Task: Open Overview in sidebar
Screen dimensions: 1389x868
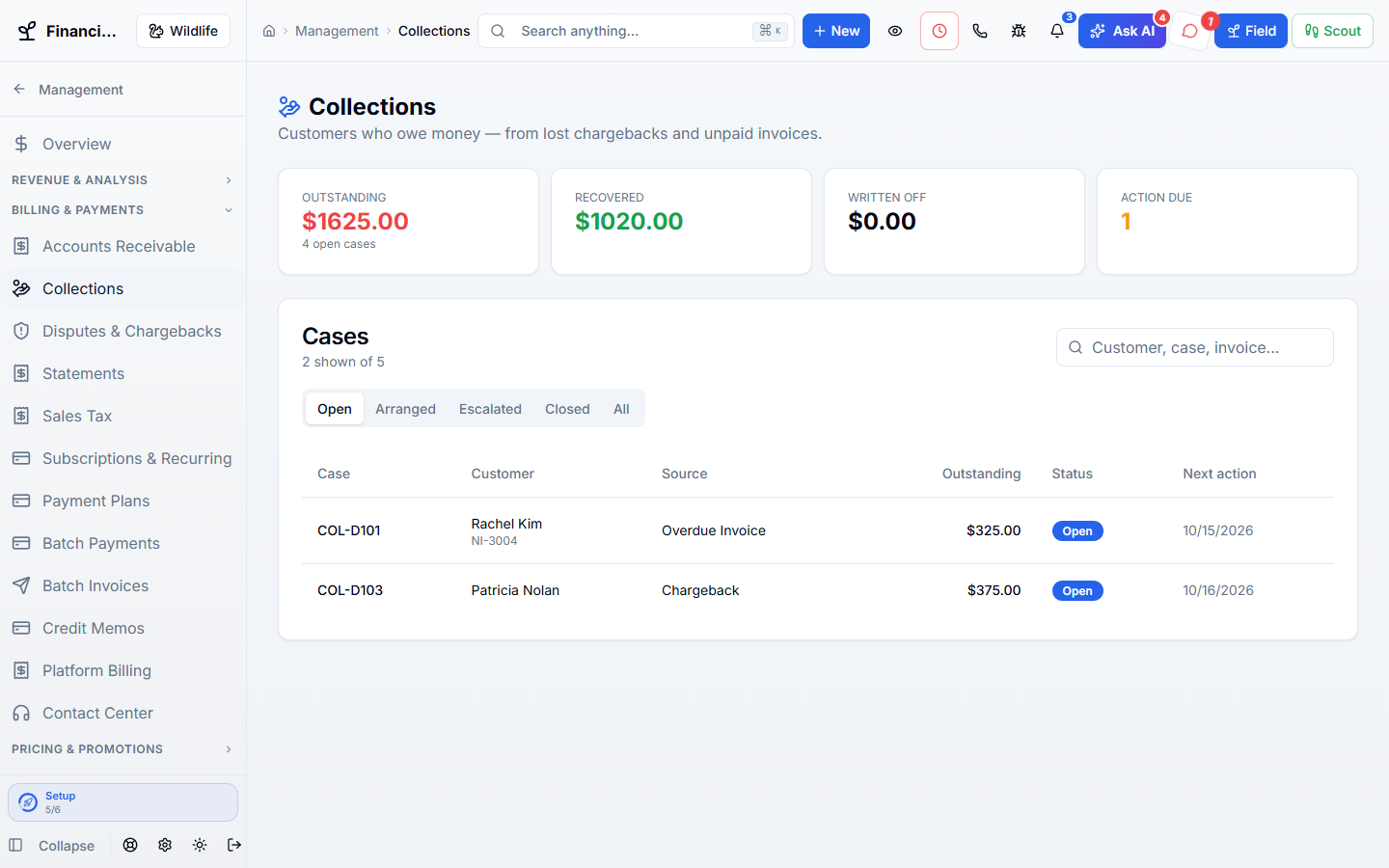Action: coord(123,144)
